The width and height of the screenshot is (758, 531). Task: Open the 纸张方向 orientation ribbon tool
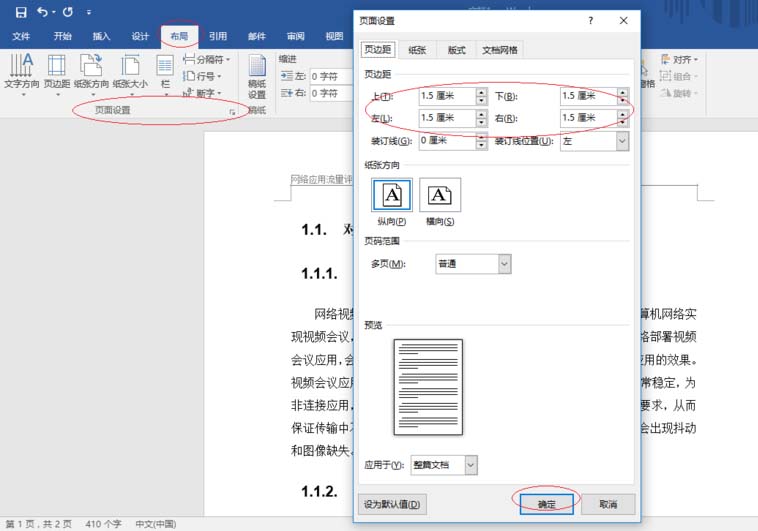pyautogui.click(x=91, y=74)
